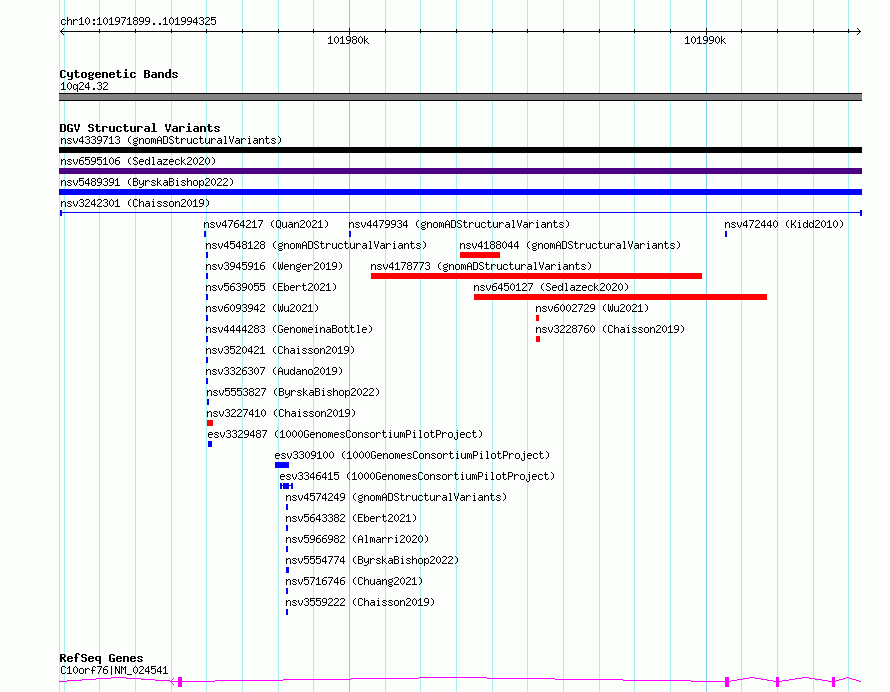Viewport: 890px width, 692px height.
Task: Select the black nsv4339713 variant bar
Action: pos(460,150)
